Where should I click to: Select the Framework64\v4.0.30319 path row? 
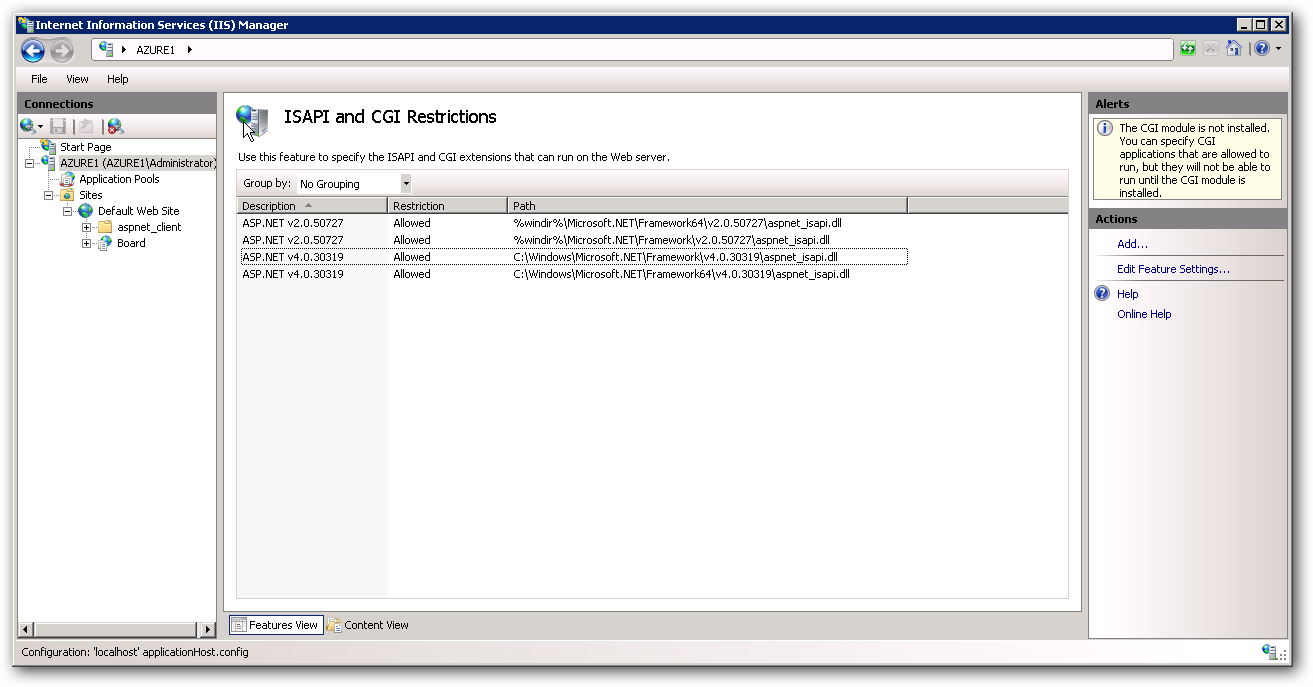[572, 274]
